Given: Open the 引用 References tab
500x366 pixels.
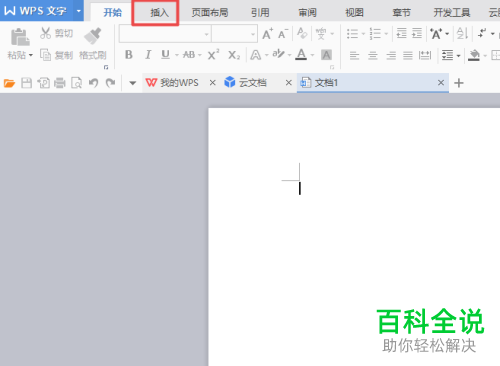Looking at the screenshot, I should click(260, 13).
